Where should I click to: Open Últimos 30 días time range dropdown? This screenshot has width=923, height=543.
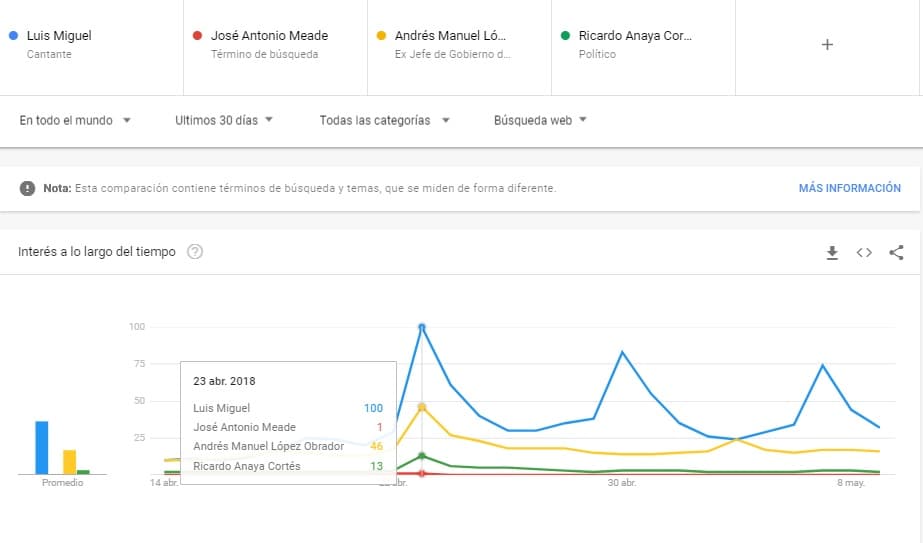coord(224,120)
